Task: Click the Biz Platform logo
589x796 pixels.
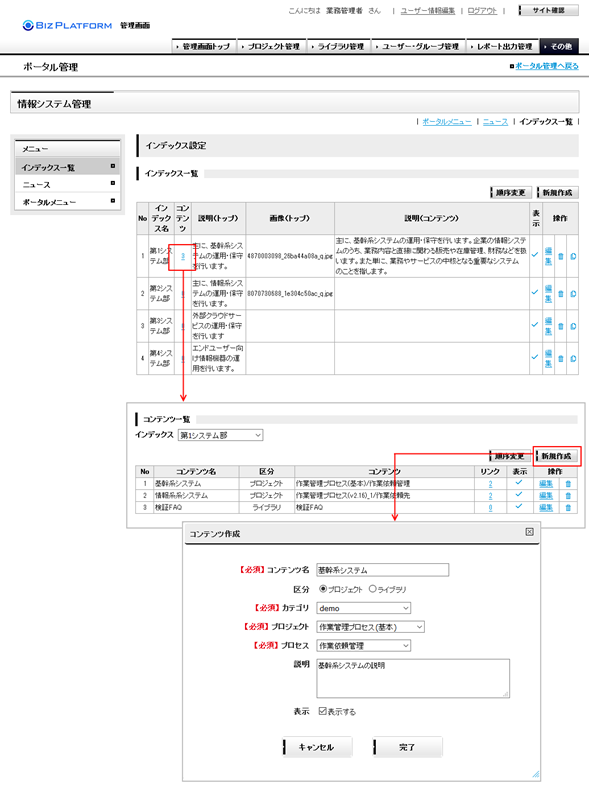Action: coord(67,25)
